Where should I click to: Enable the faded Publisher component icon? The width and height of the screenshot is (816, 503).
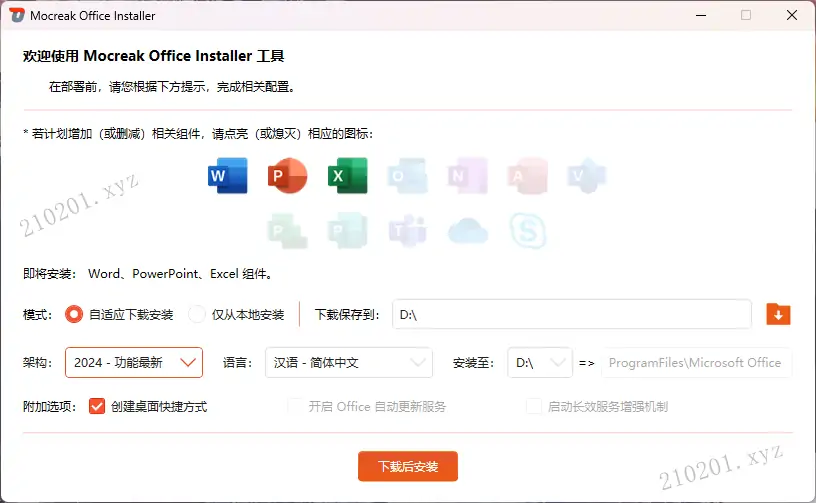click(348, 230)
